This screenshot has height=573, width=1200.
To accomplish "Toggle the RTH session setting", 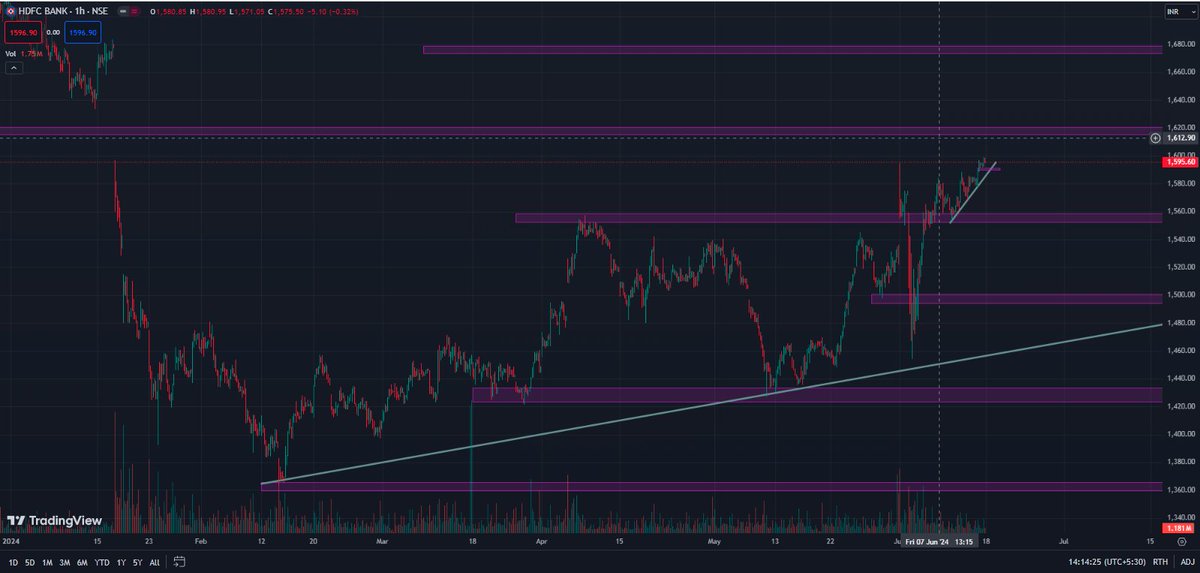I will (x=1160, y=563).
